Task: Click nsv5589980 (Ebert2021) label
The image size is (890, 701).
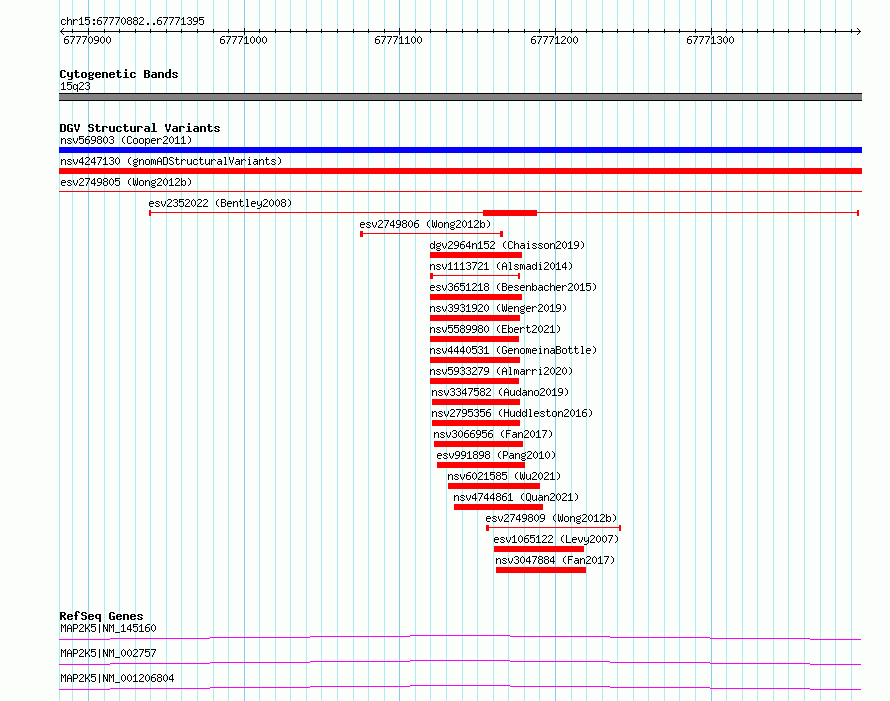Action: 495,329
